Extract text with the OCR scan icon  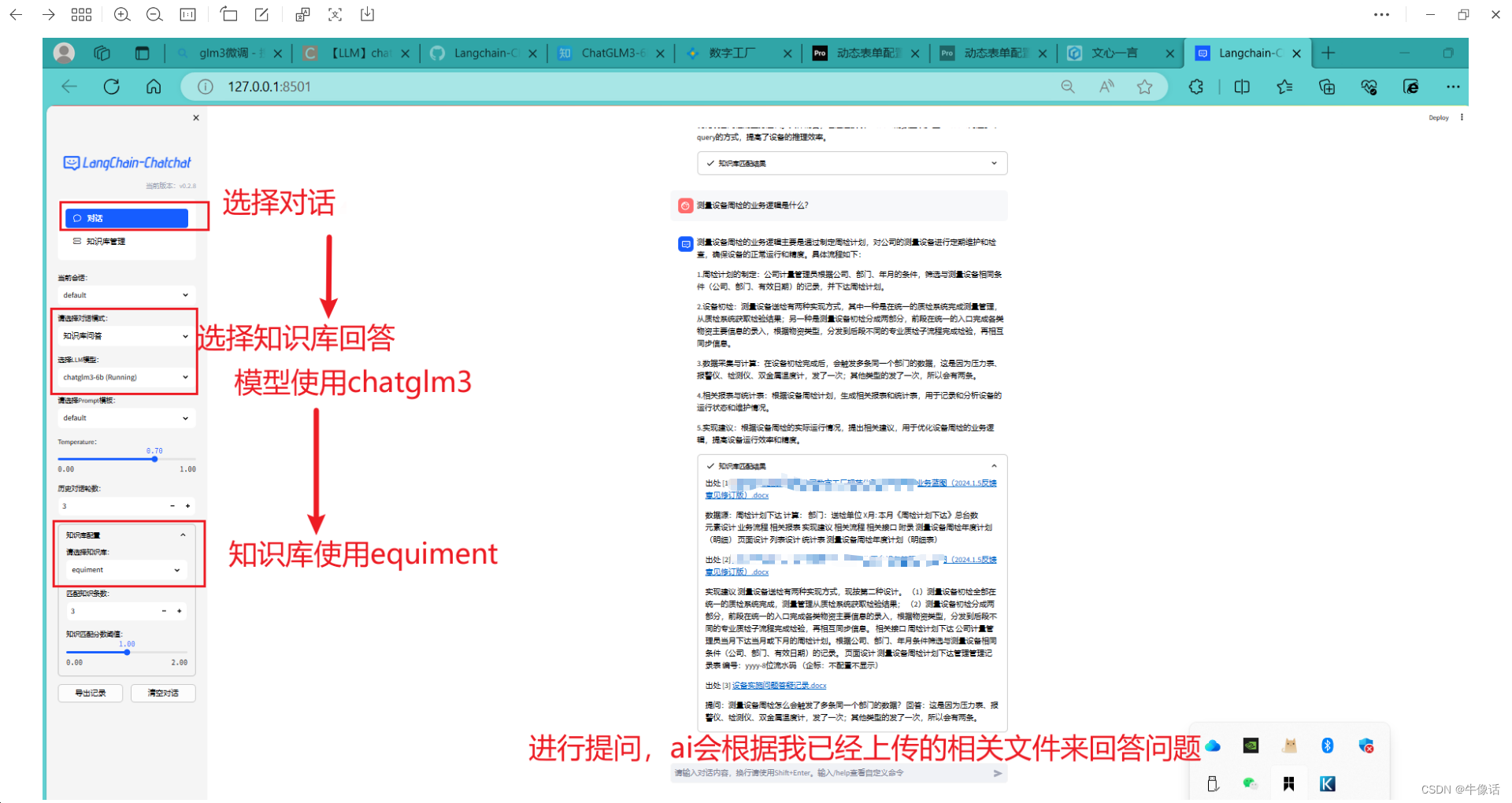(x=335, y=14)
